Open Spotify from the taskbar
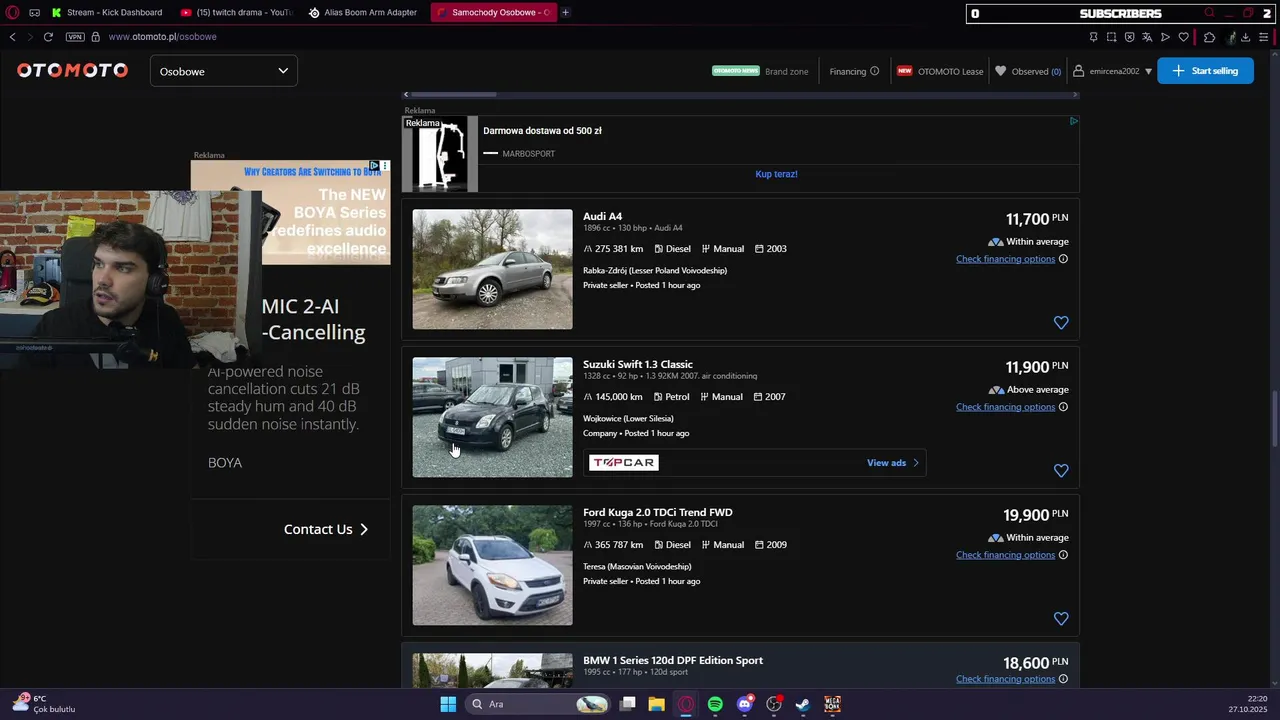Image resolution: width=1280 pixels, height=720 pixels. click(x=715, y=704)
